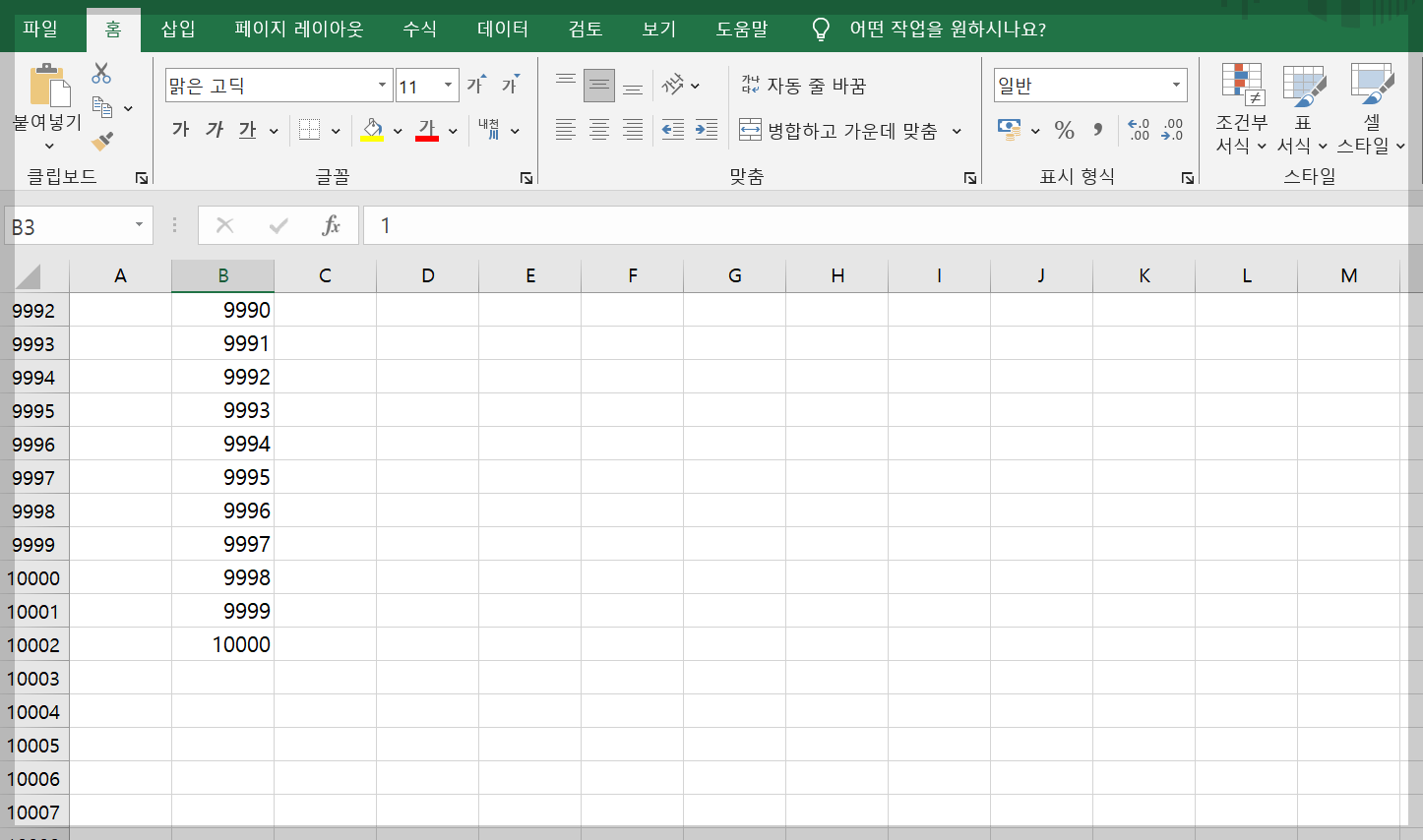
Task: Apply percent style formatting
Action: [1064, 129]
